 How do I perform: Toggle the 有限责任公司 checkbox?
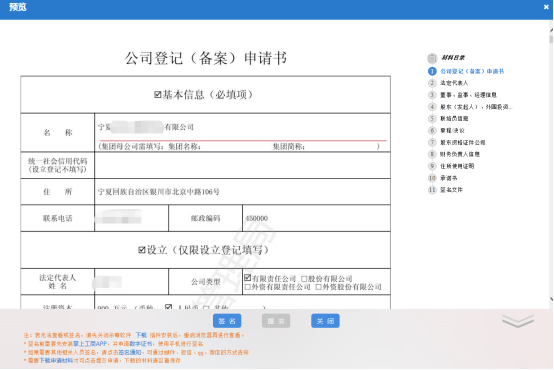248,278
